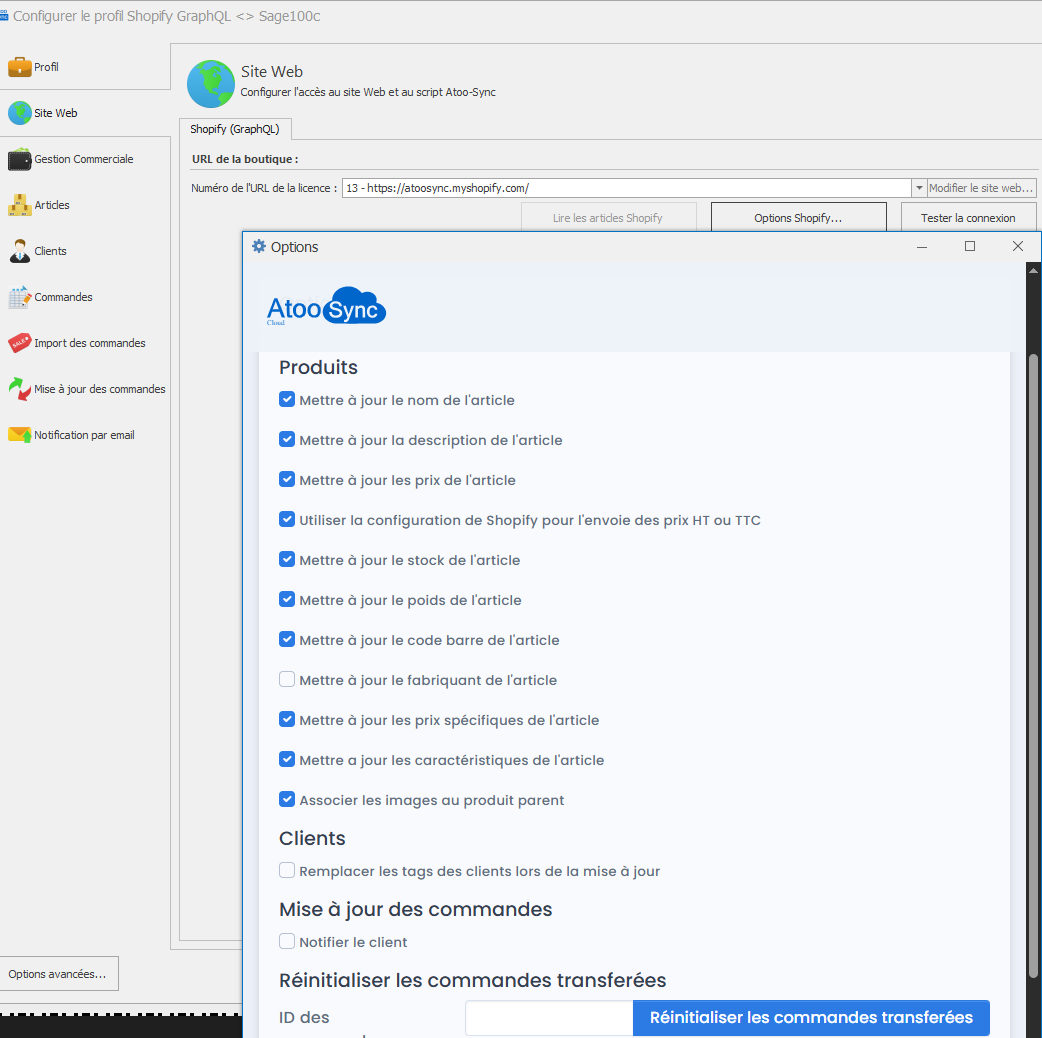Click the Notification par email envelope icon
This screenshot has height=1038, width=1042.
click(x=19, y=435)
